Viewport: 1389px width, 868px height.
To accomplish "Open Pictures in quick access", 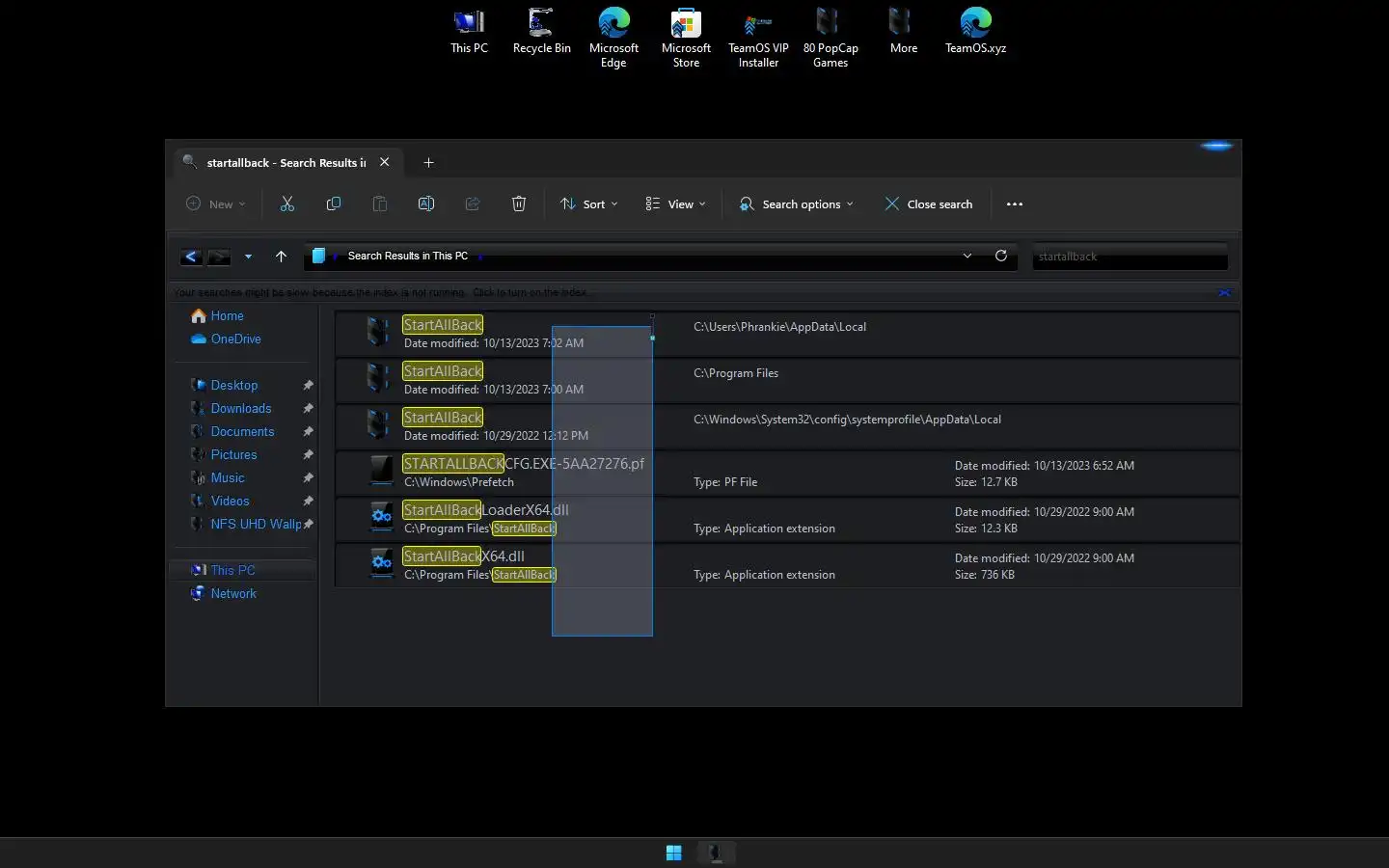I will 233,454.
